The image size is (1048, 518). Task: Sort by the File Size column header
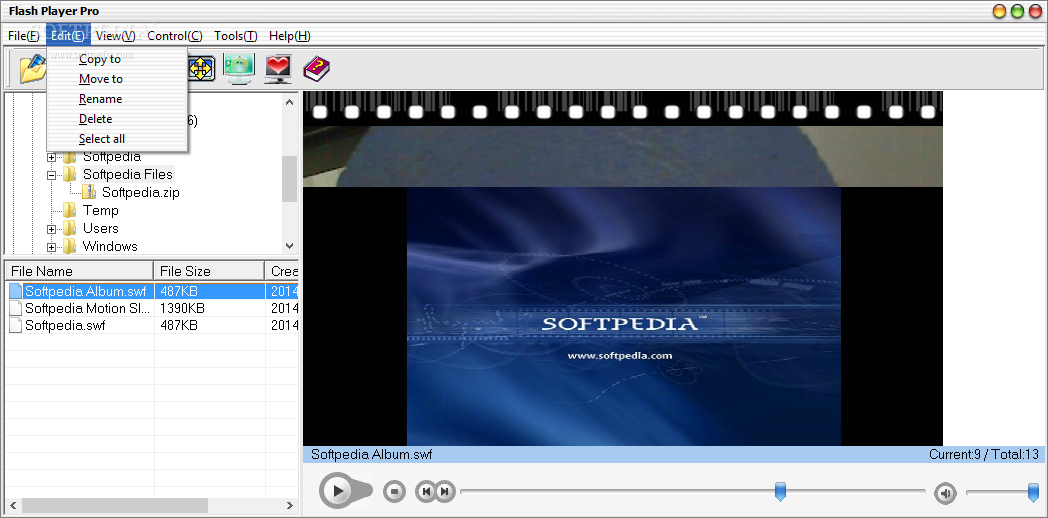click(x=209, y=271)
